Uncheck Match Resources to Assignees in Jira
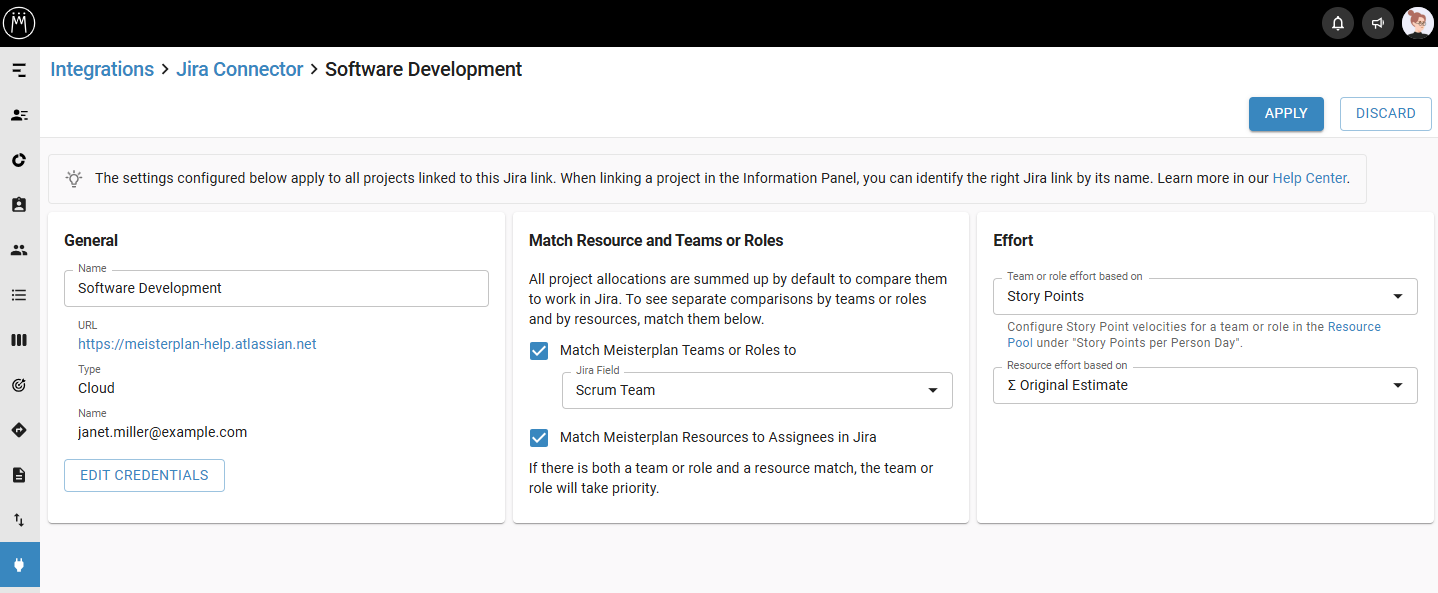This screenshot has width=1438, height=593. tap(539, 437)
